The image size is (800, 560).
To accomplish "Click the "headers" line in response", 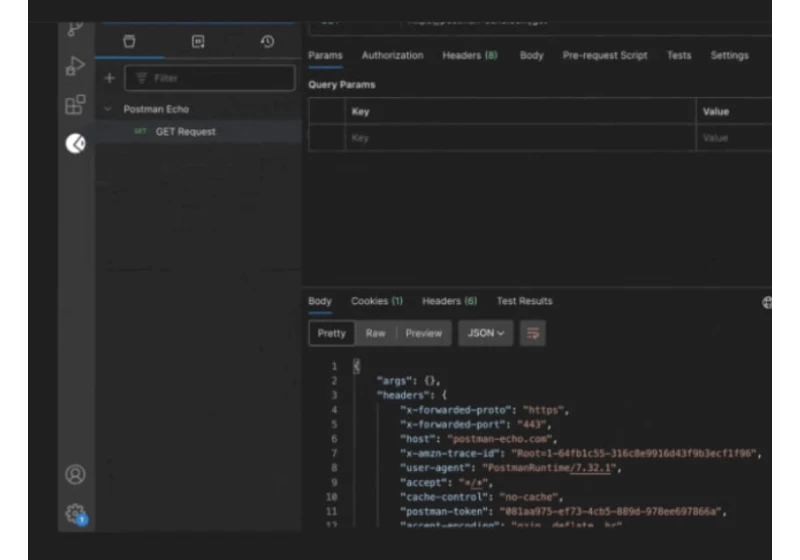I will point(411,395).
